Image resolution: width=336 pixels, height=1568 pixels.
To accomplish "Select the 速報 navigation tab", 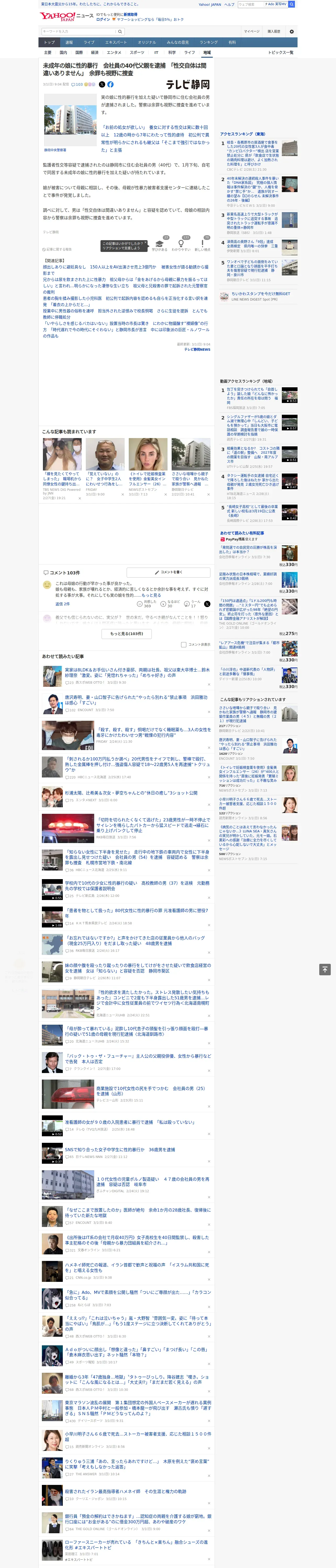I will click(x=69, y=43).
